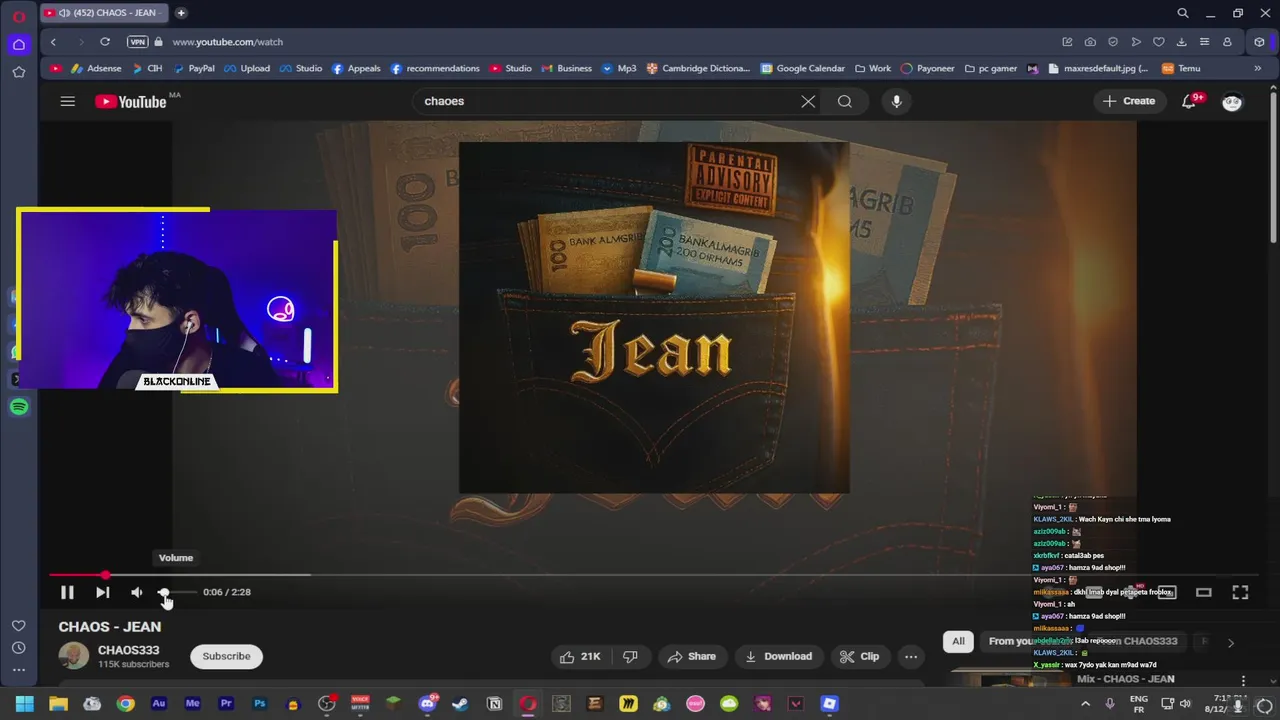Show more filter chips with right arrow
1280x720 pixels.
pos(1230,642)
